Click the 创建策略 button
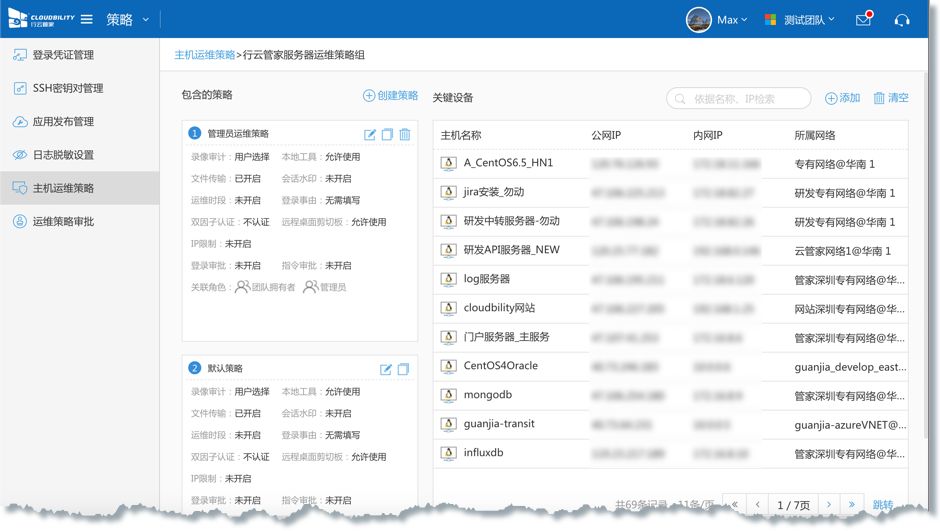Image resolution: width=940 pixels, height=531 pixels. pyautogui.click(x=391, y=96)
